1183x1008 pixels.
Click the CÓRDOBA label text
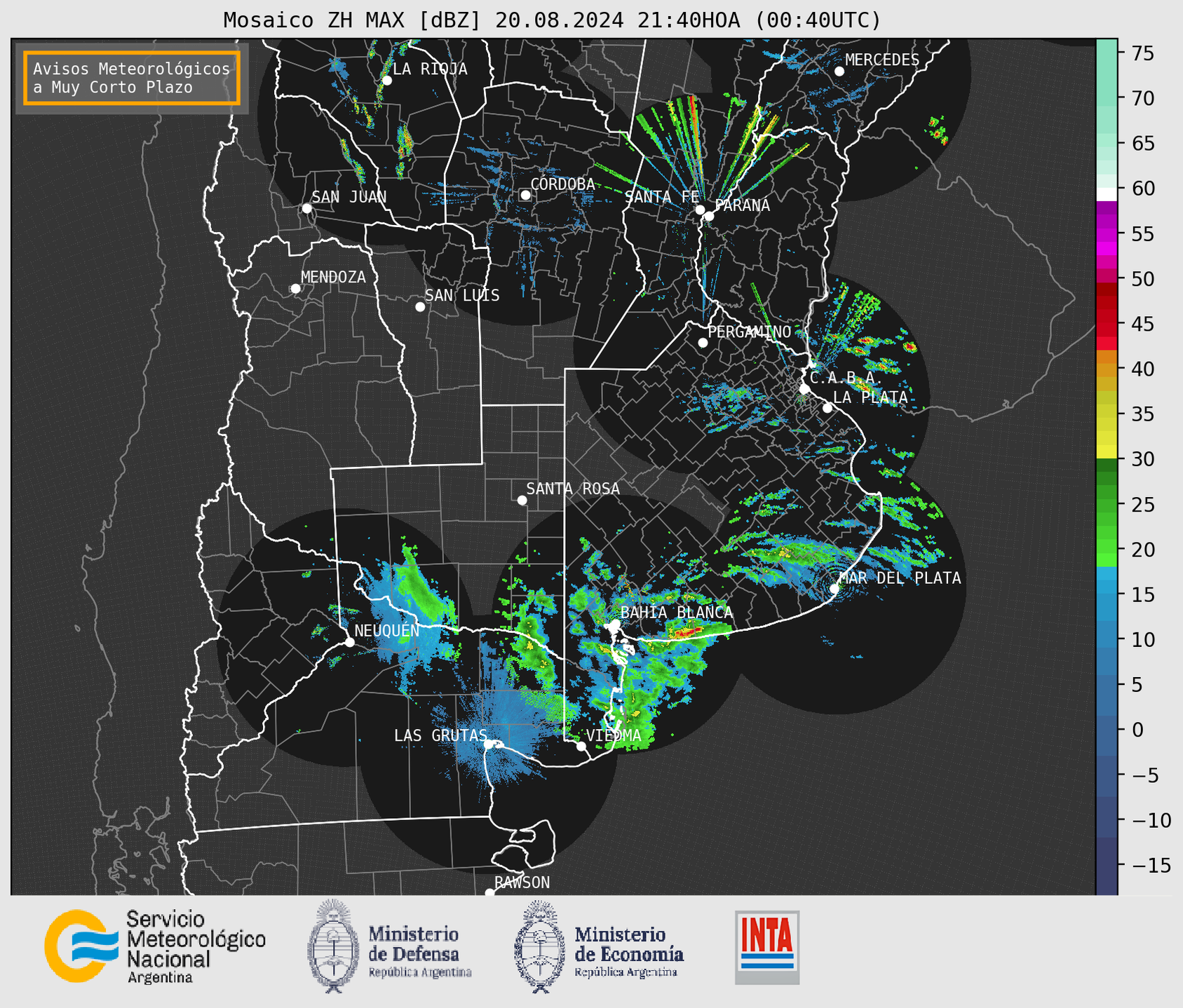click(562, 184)
